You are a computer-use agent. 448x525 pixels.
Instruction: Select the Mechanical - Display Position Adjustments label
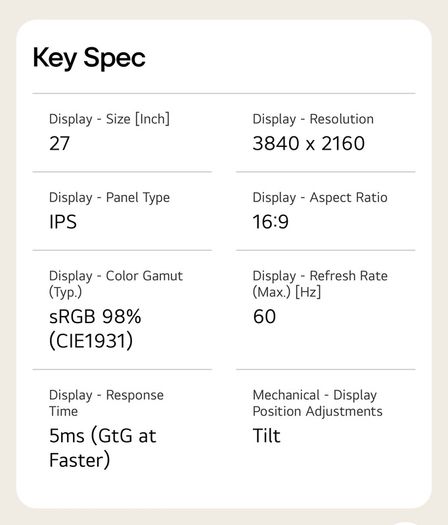(317, 403)
